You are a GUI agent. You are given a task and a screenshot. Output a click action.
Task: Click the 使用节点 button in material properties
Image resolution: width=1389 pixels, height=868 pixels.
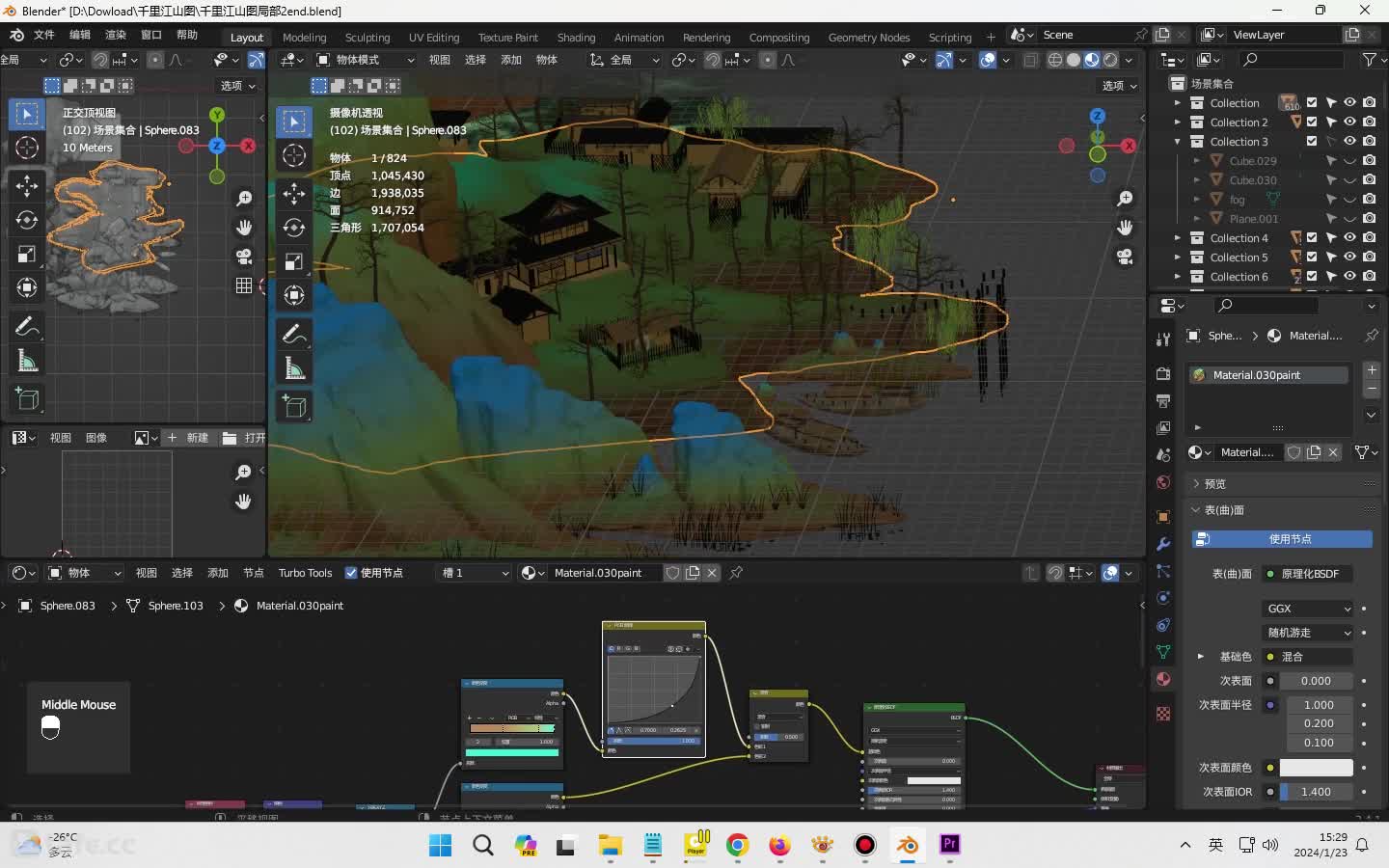[1282, 539]
